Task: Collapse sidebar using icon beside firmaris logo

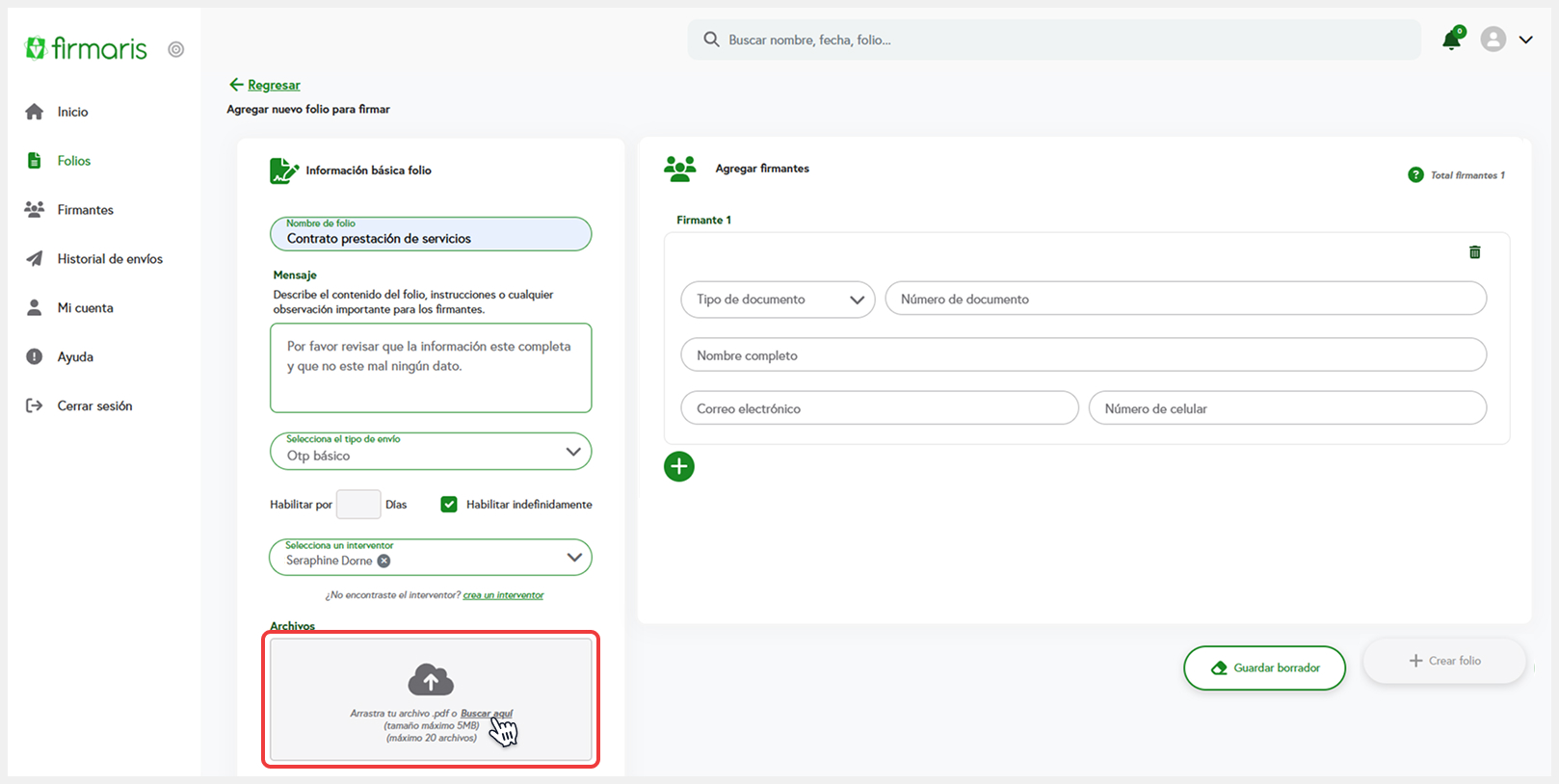Action: coord(175,49)
